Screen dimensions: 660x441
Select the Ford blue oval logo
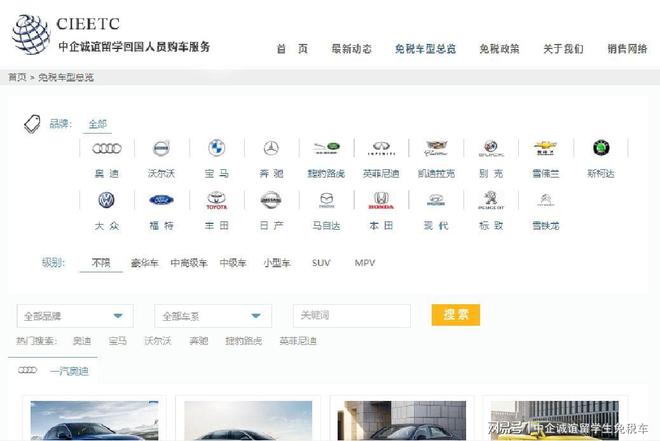161,200
